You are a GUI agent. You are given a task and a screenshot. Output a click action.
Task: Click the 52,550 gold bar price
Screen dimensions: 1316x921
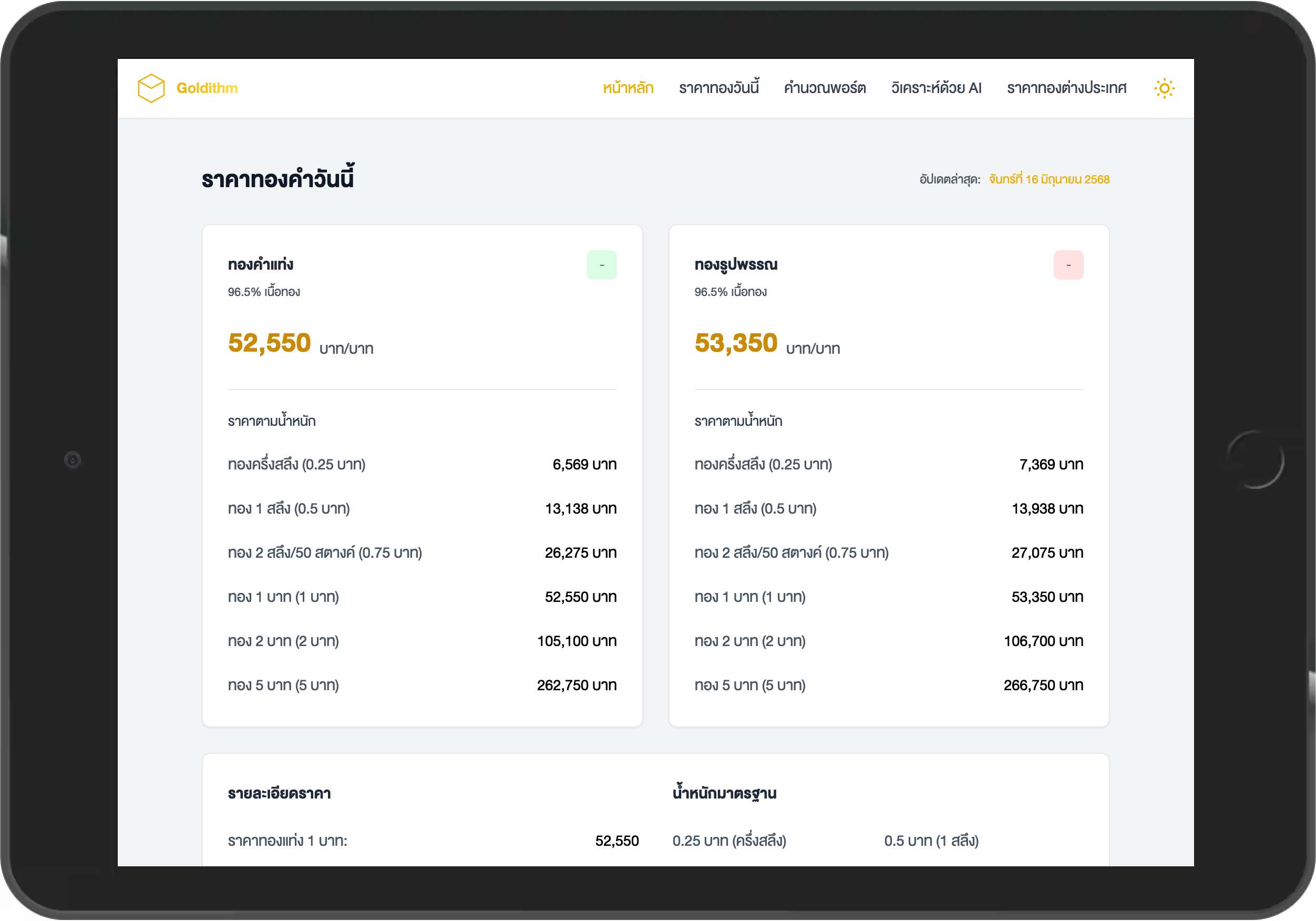point(269,343)
